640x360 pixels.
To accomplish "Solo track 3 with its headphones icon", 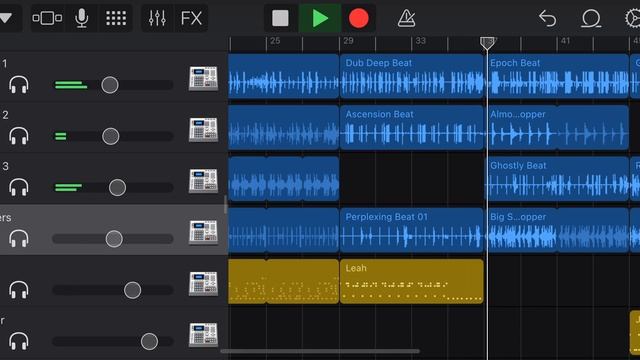I will click(19, 187).
